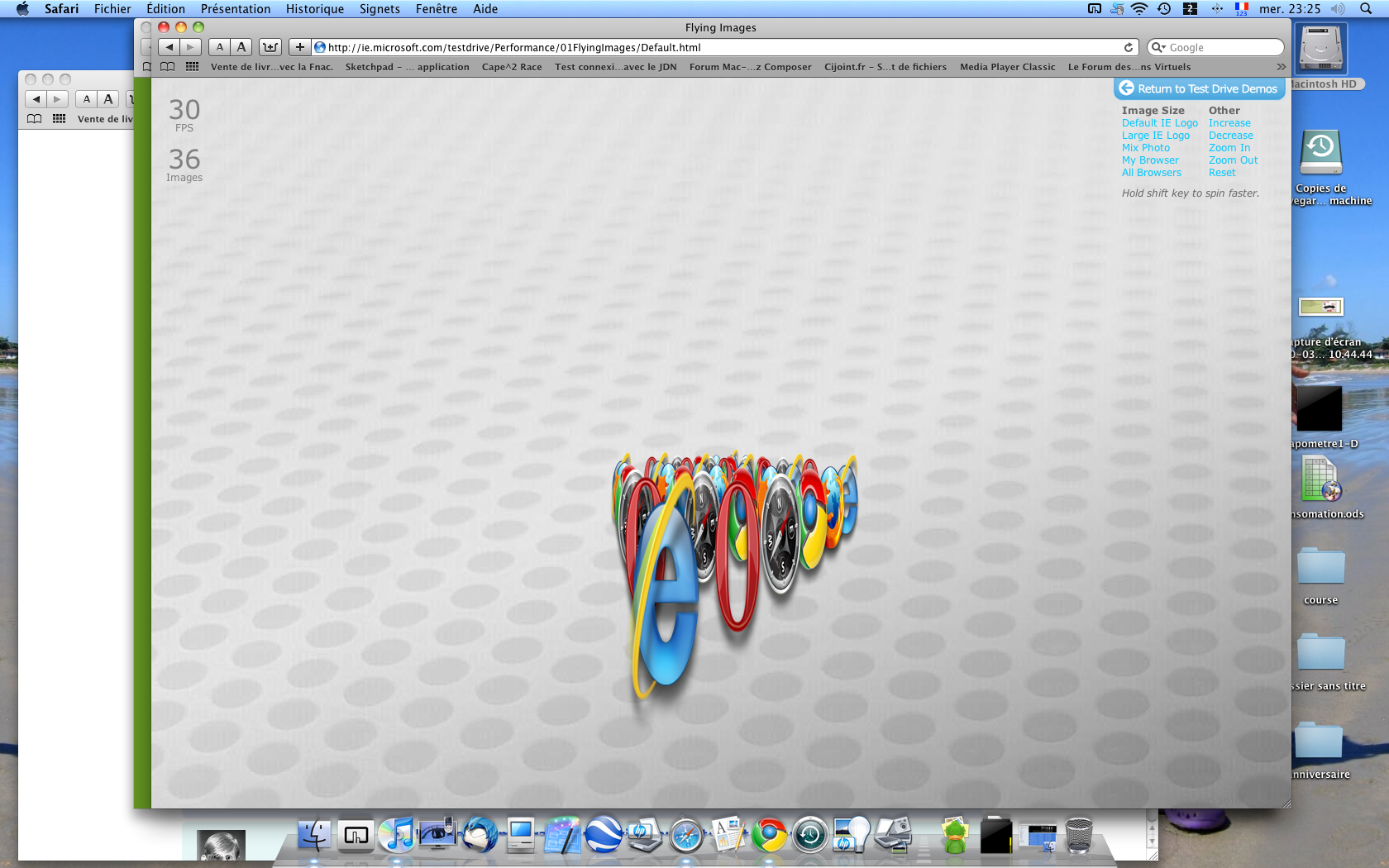Click the Google search field
The image size is (1389, 868).
(x=1215, y=47)
